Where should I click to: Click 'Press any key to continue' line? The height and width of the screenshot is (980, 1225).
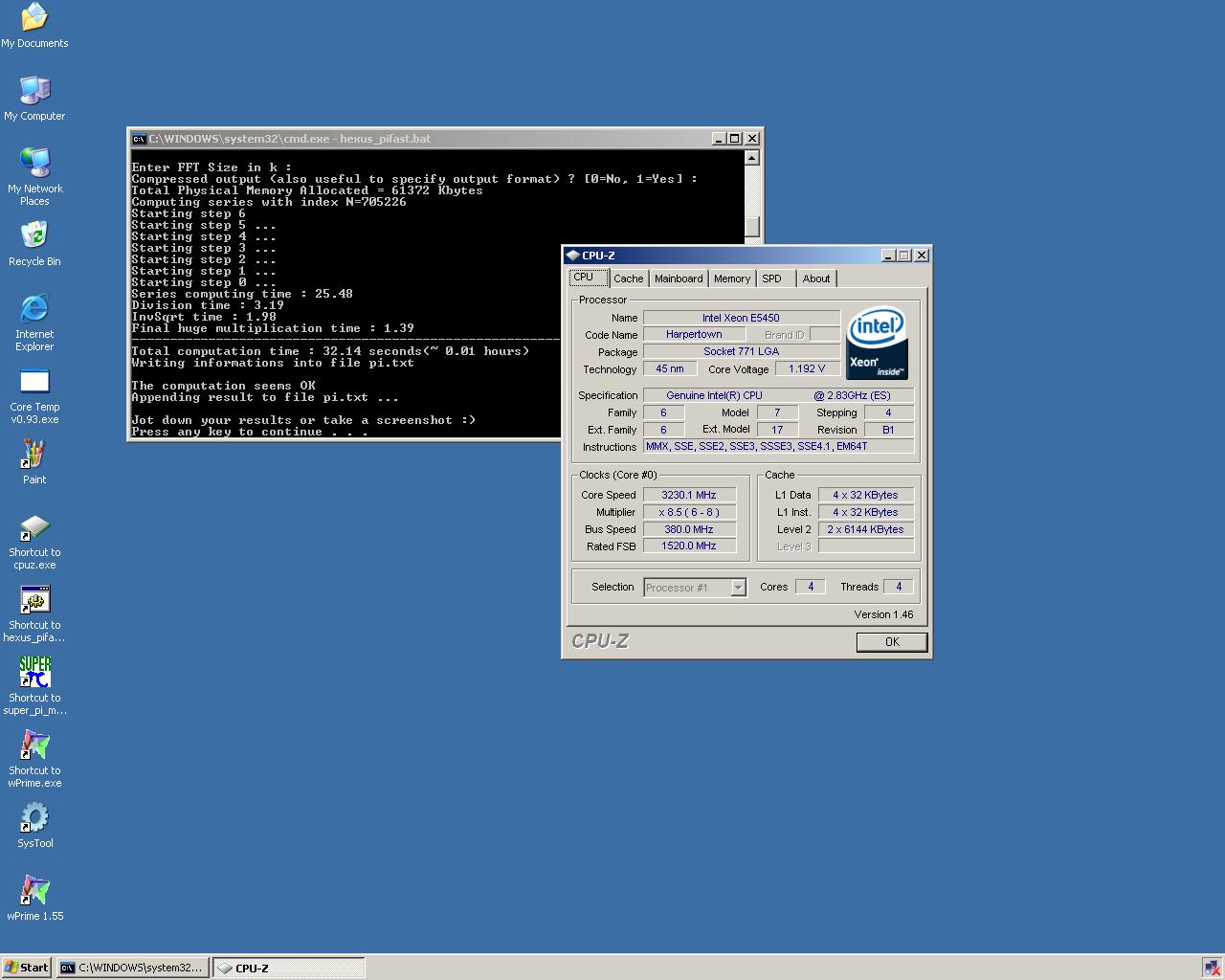pos(250,432)
